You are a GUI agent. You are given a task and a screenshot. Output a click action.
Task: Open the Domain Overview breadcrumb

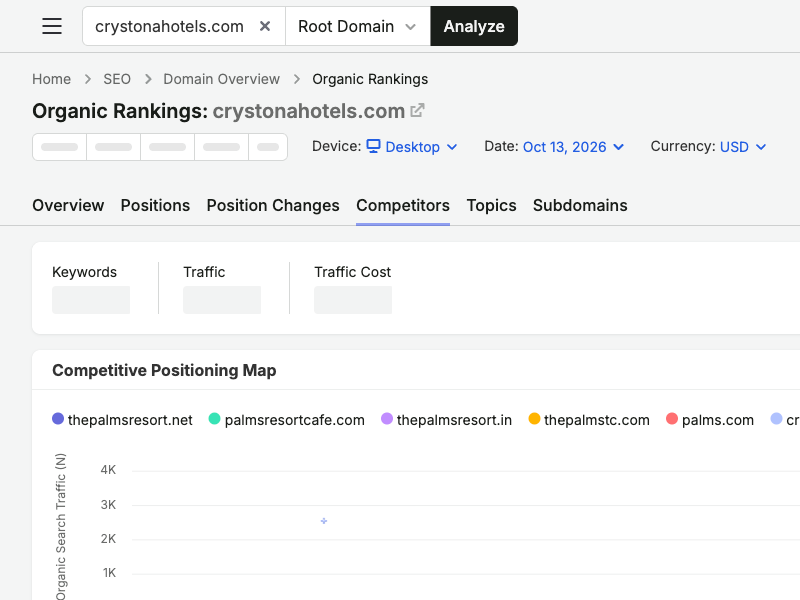221,79
